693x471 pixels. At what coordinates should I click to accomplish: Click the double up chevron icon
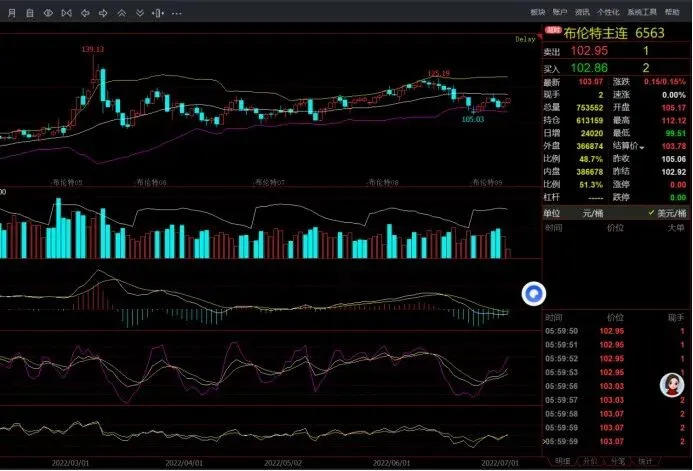pyautogui.click(x=122, y=13)
